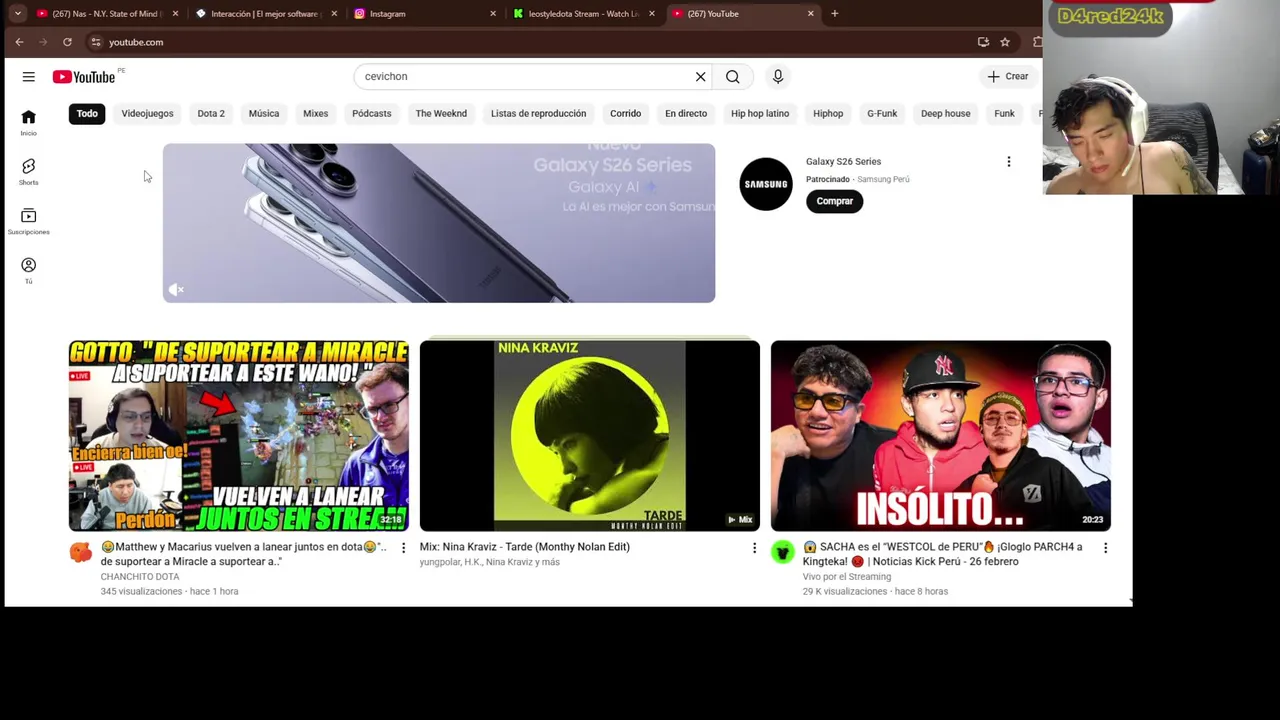
Task: Open Galaxy S26 Series ad title
Action: 843,161
